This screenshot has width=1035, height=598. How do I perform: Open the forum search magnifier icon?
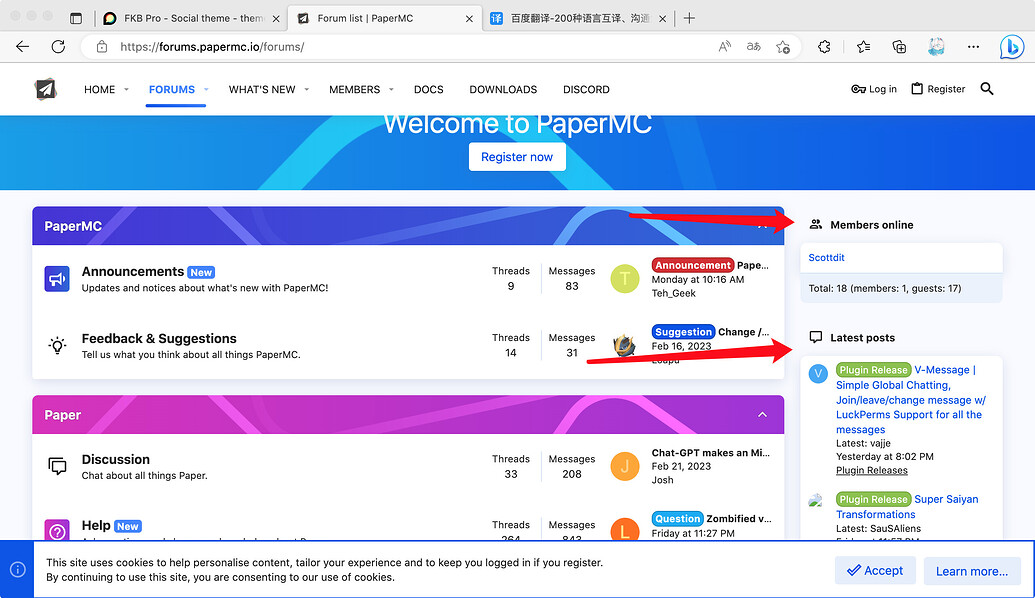pos(987,89)
